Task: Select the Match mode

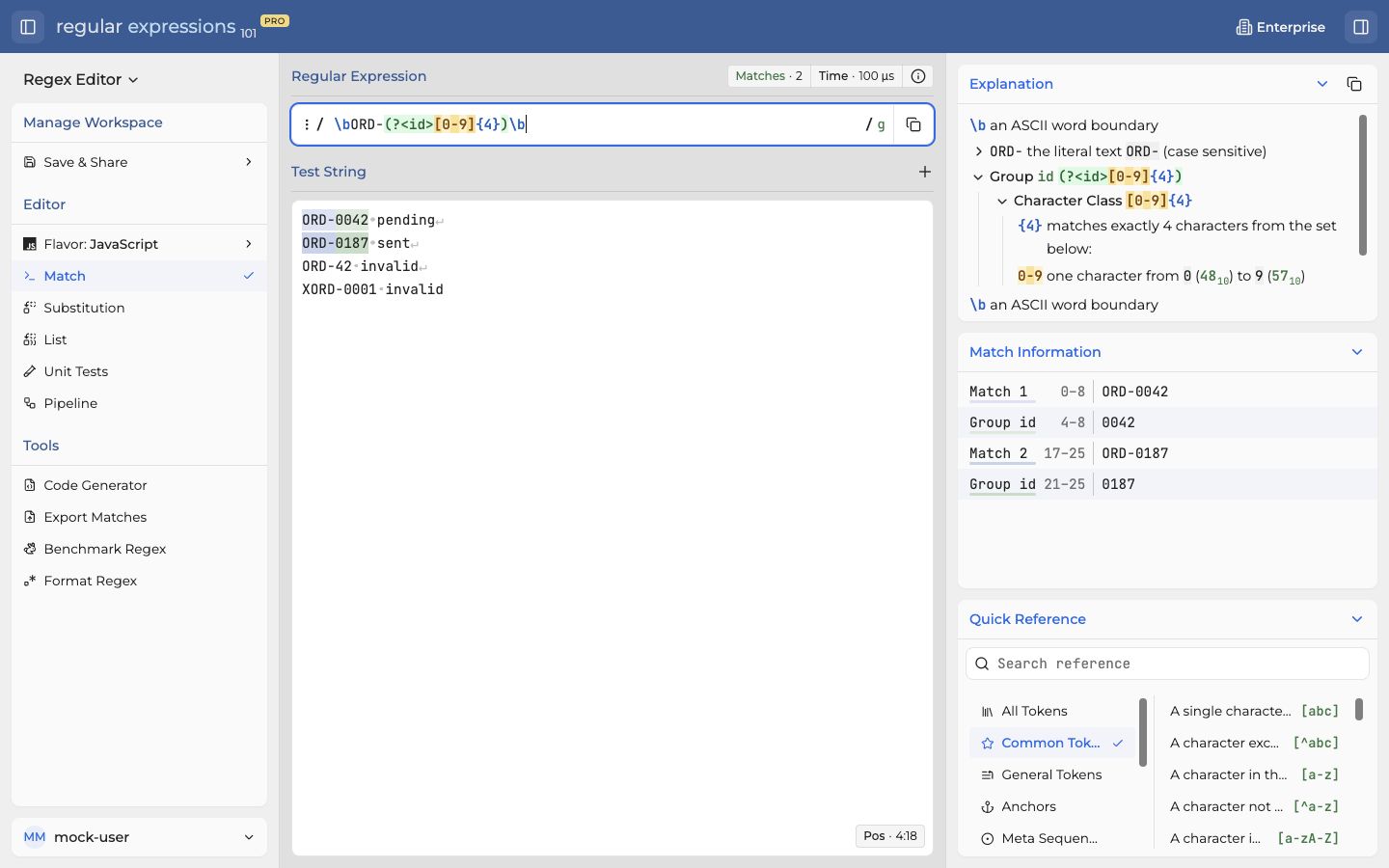Action: tap(139, 276)
